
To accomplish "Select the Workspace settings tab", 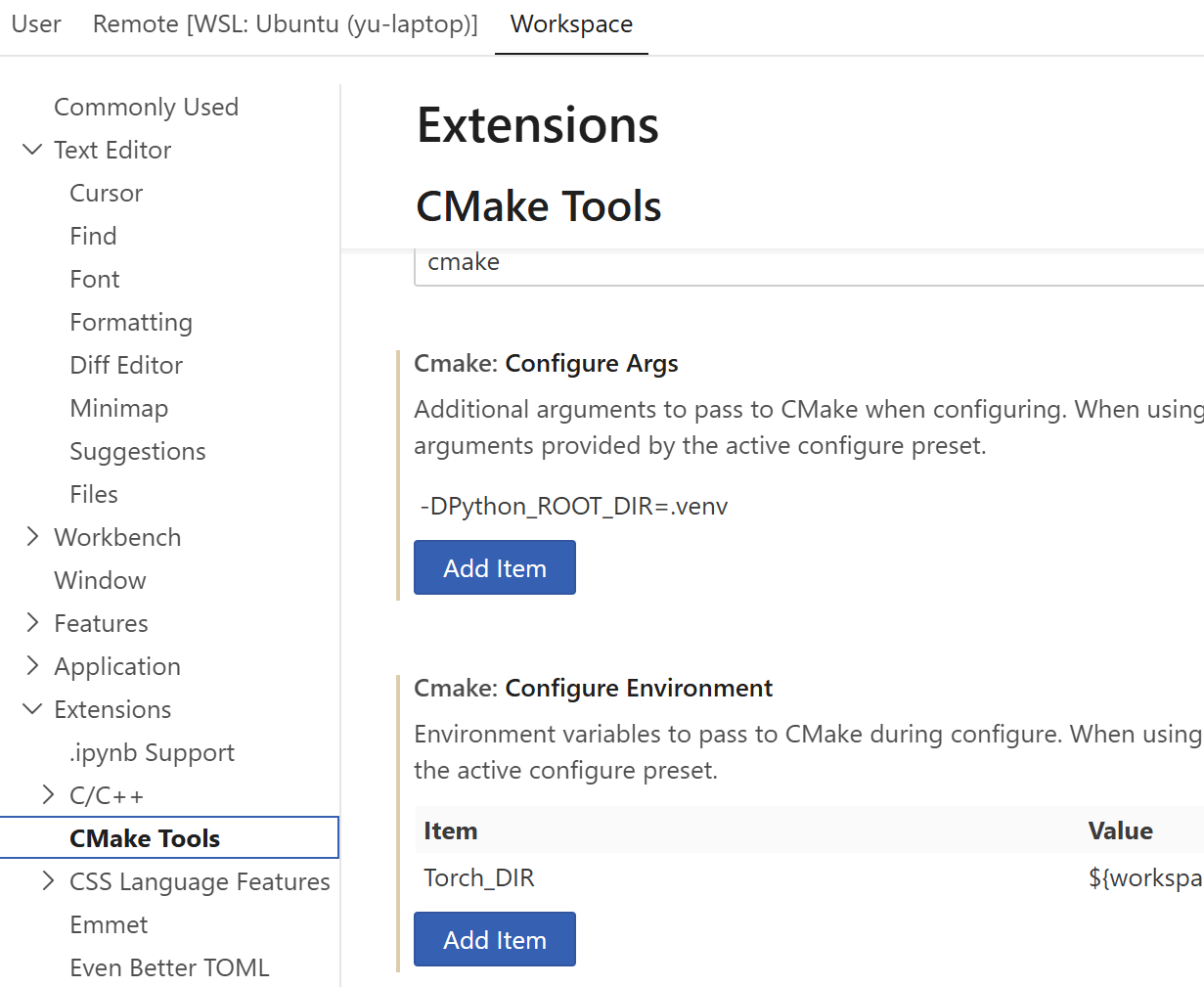I will pos(571,24).
